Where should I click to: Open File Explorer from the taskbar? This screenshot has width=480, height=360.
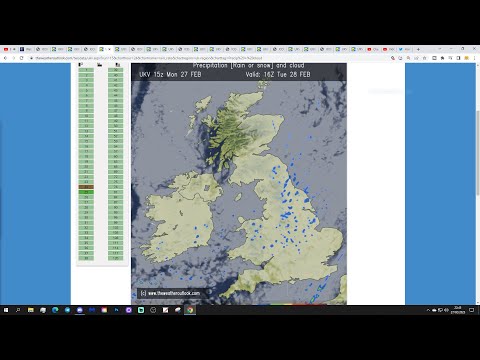[x=31, y=310]
